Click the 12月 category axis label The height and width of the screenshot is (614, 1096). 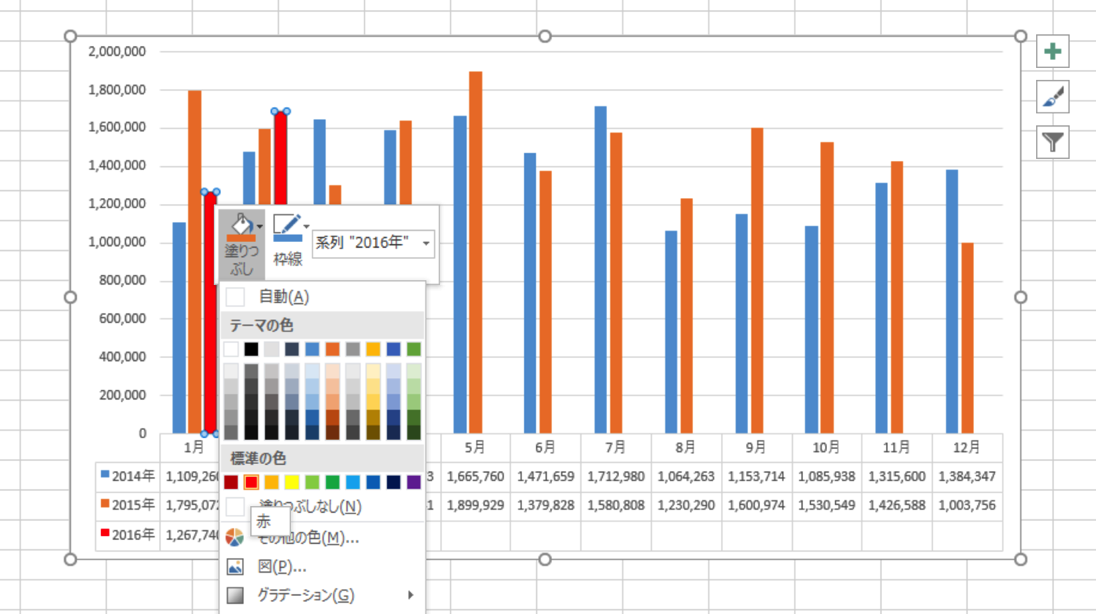[x=967, y=448]
